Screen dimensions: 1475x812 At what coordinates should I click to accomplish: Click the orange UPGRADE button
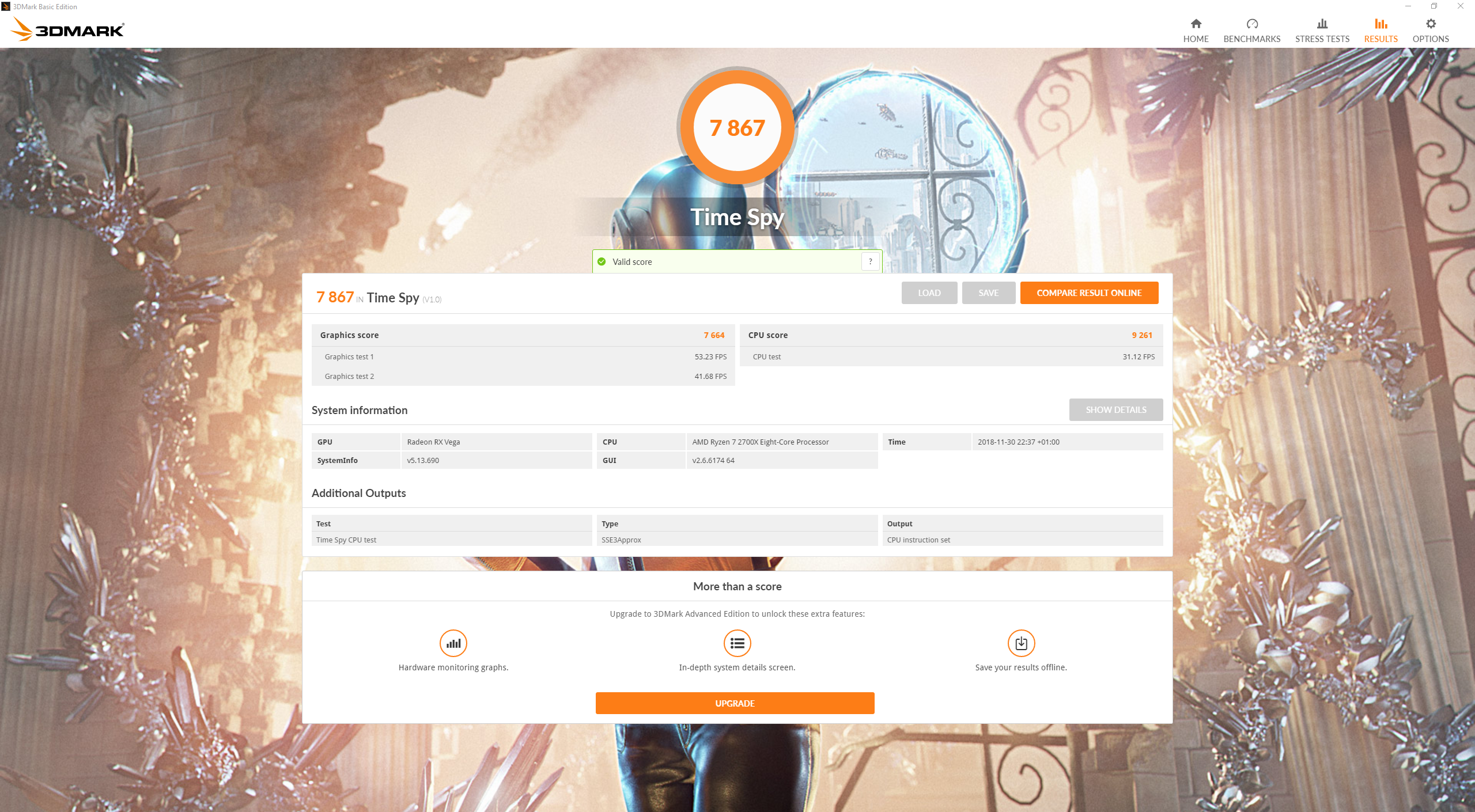point(735,703)
